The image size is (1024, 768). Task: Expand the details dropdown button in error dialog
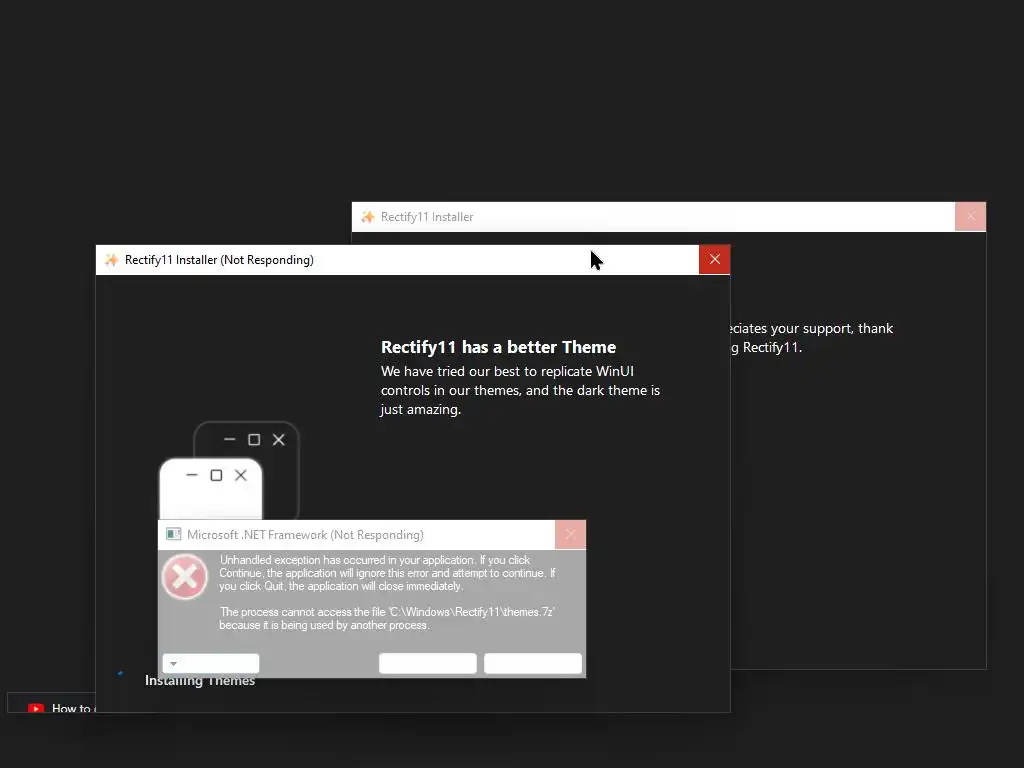(211, 664)
